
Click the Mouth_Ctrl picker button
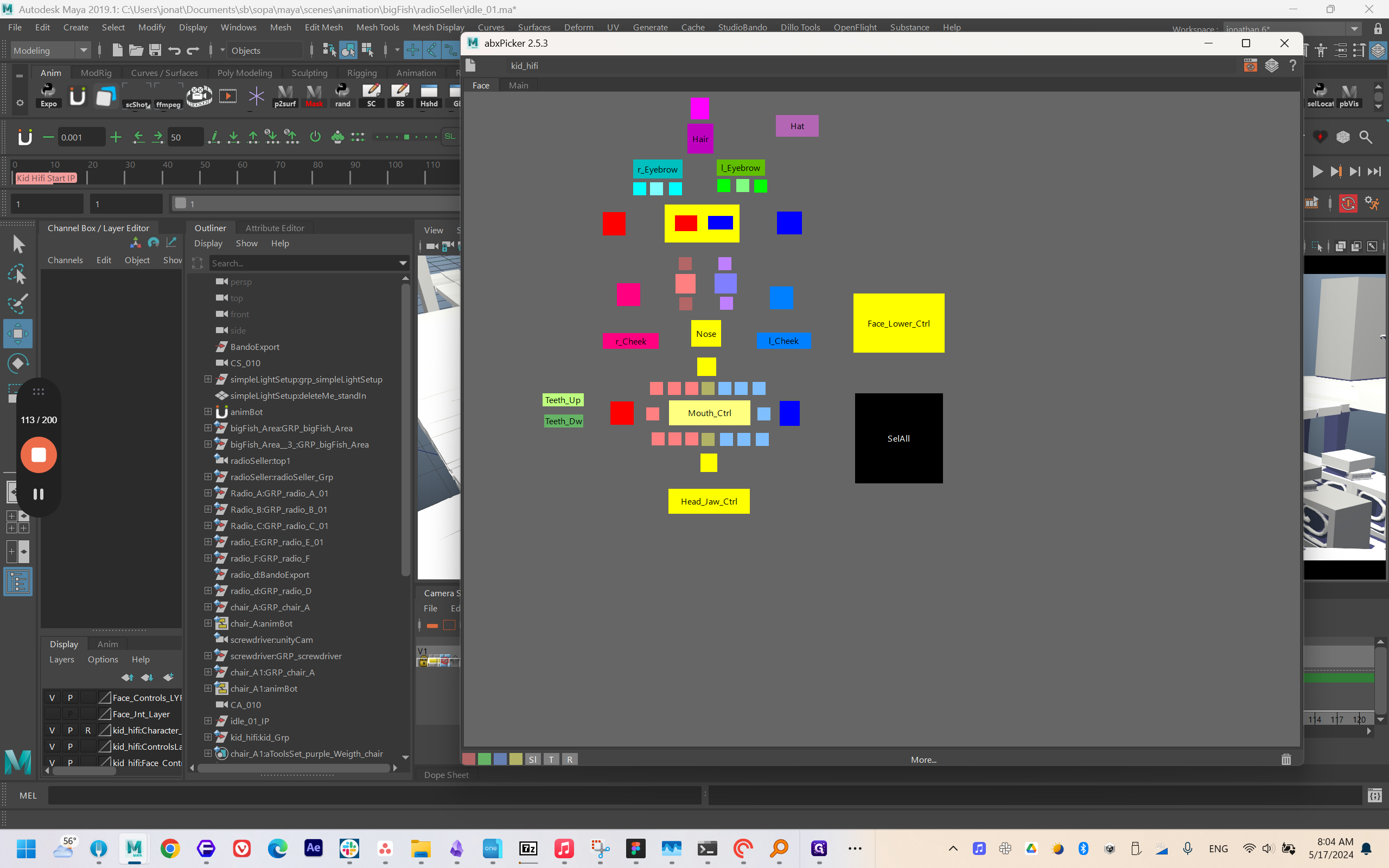pyautogui.click(x=710, y=413)
